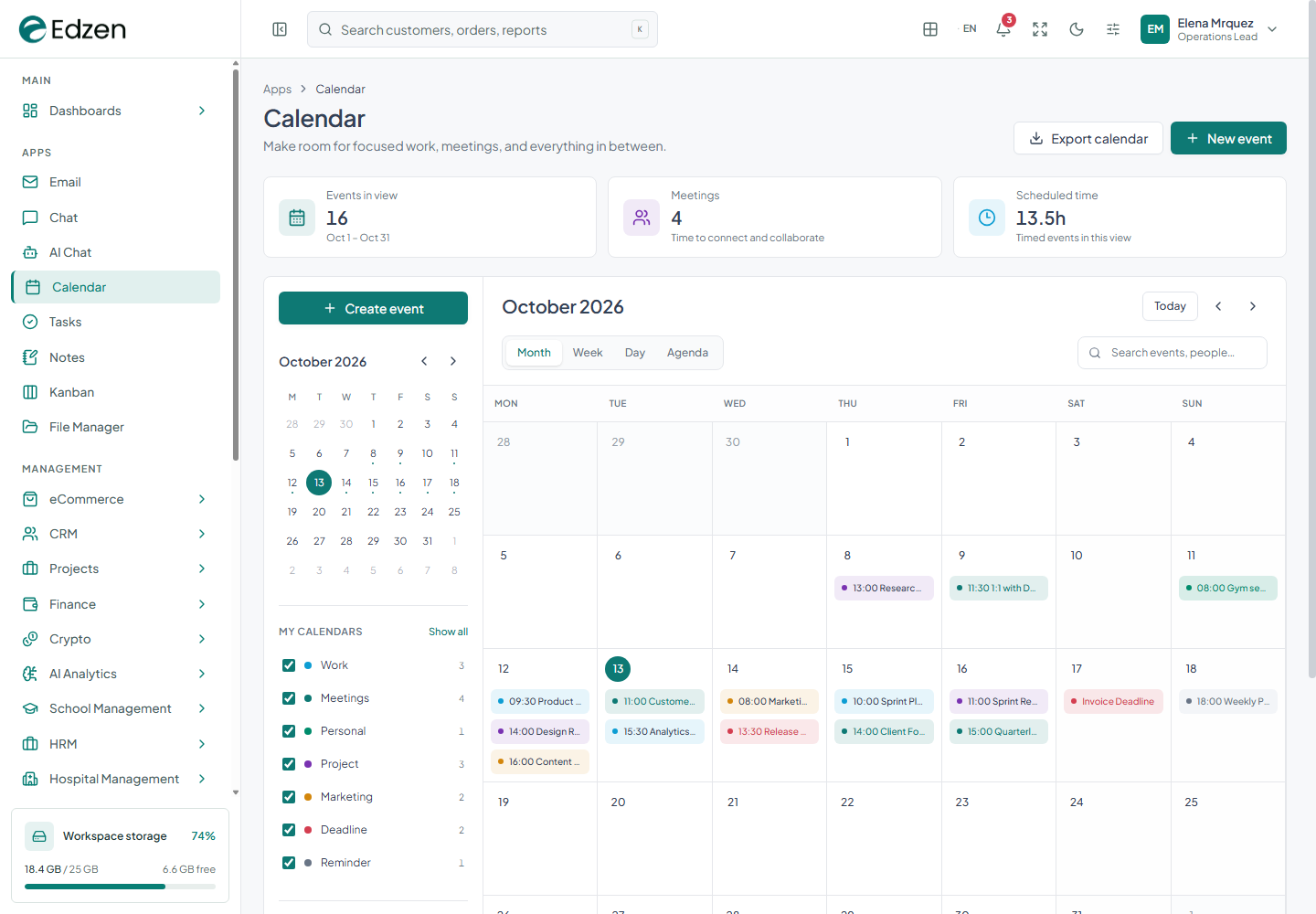Viewport: 1316px width, 914px height.
Task: Expand the eCommerce menu
Action: (115, 499)
